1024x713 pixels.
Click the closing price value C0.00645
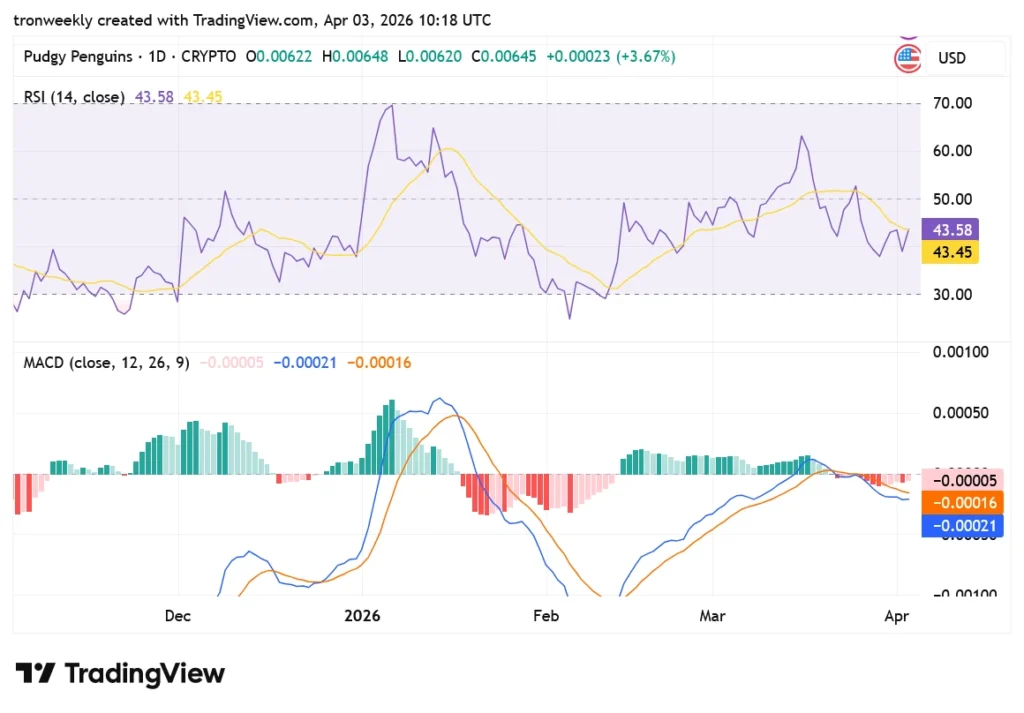click(501, 57)
